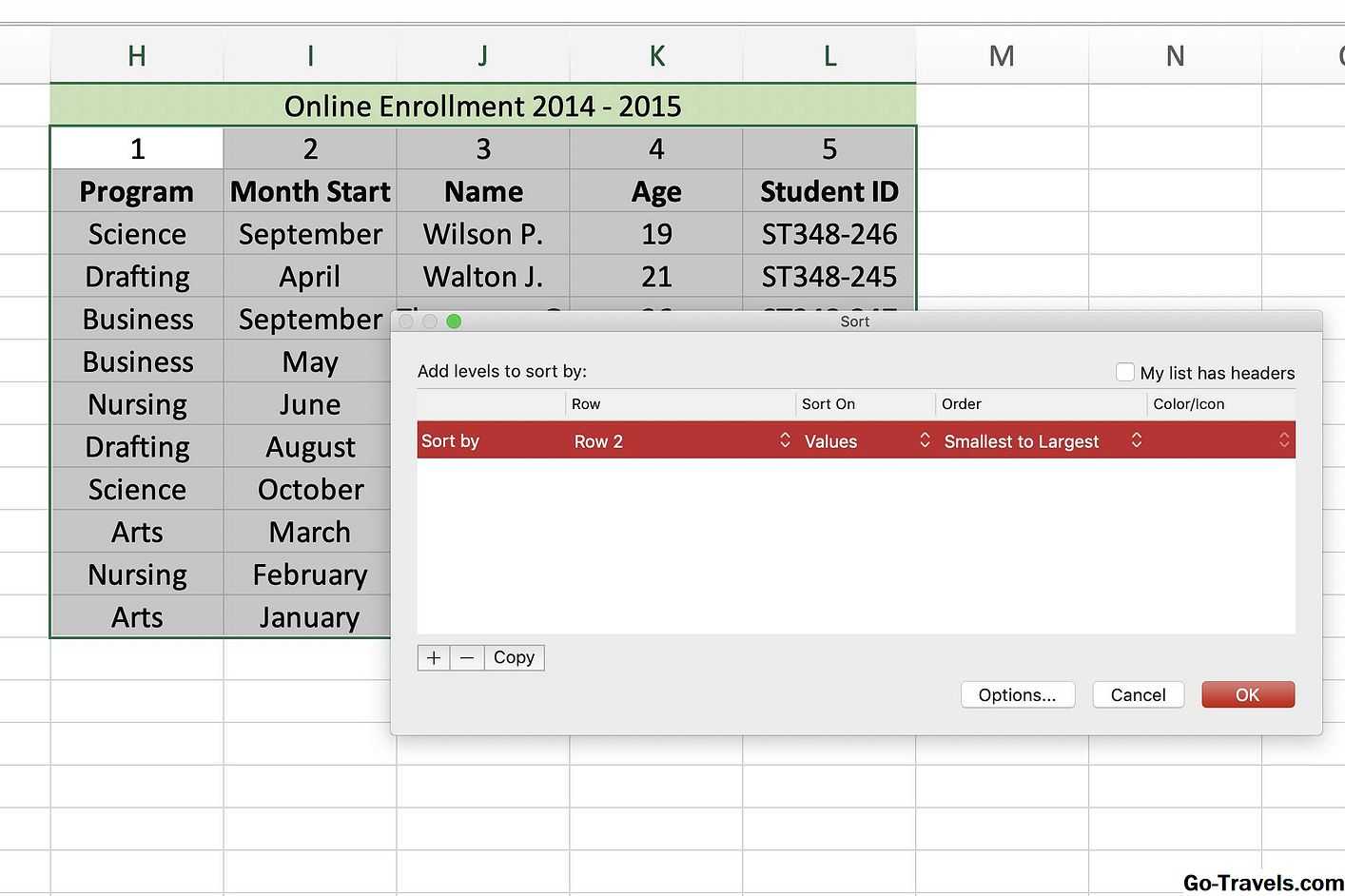Select column H header

pyautogui.click(x=137, y=56)
